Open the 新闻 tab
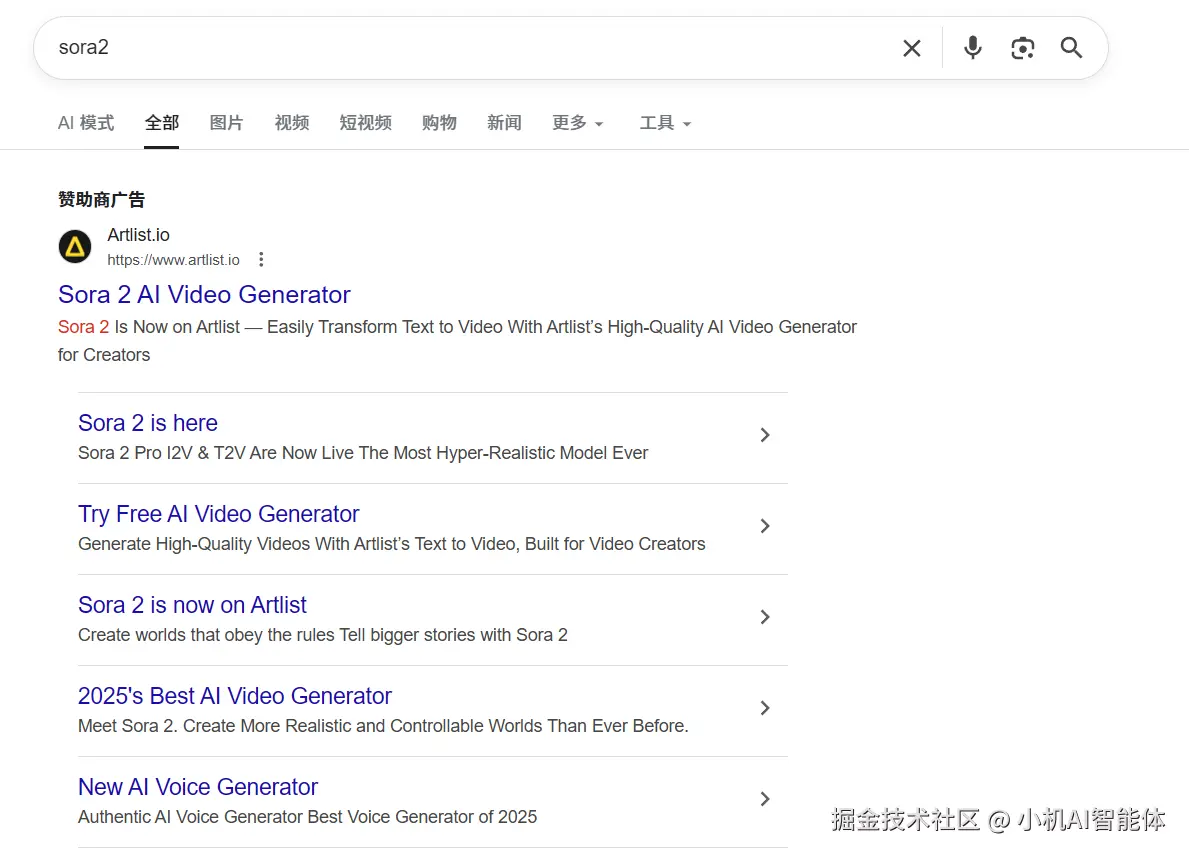Viewport: 1189px width, 857px height. (504, 123)
